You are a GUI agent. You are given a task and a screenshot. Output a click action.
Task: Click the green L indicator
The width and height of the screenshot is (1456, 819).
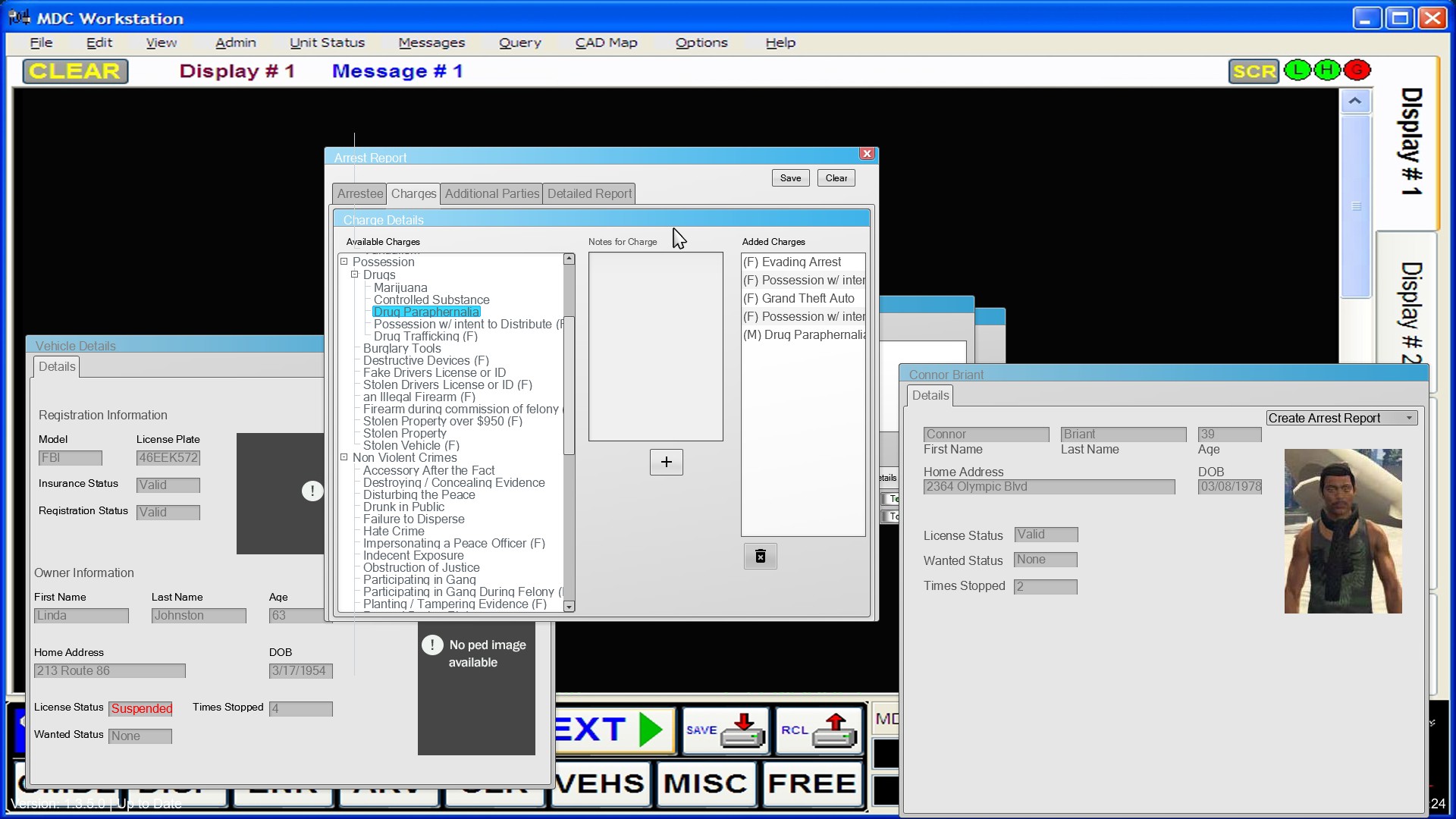coord(1298,71)
